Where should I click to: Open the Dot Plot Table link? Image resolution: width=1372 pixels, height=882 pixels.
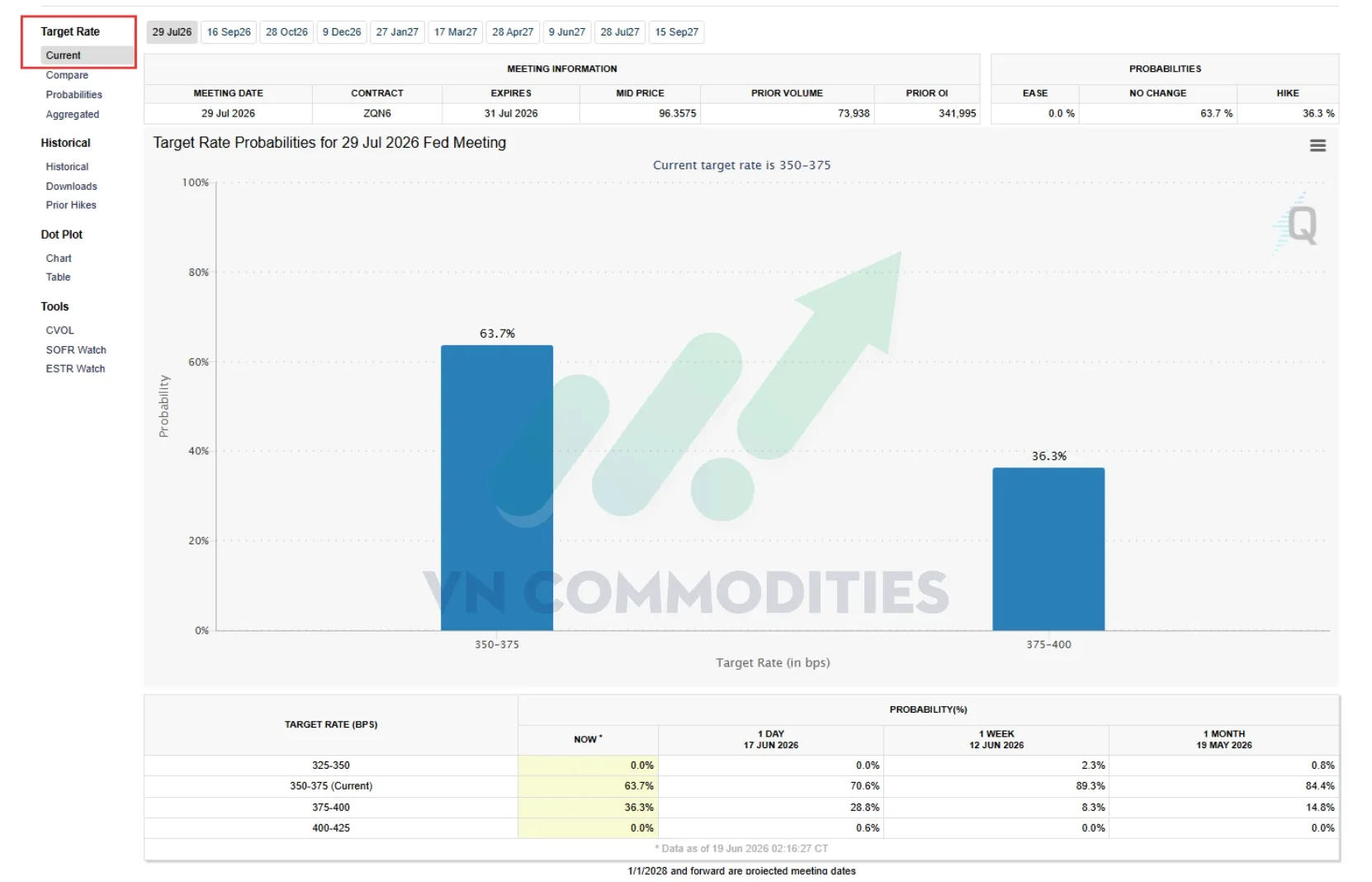(x=59, y=277)
